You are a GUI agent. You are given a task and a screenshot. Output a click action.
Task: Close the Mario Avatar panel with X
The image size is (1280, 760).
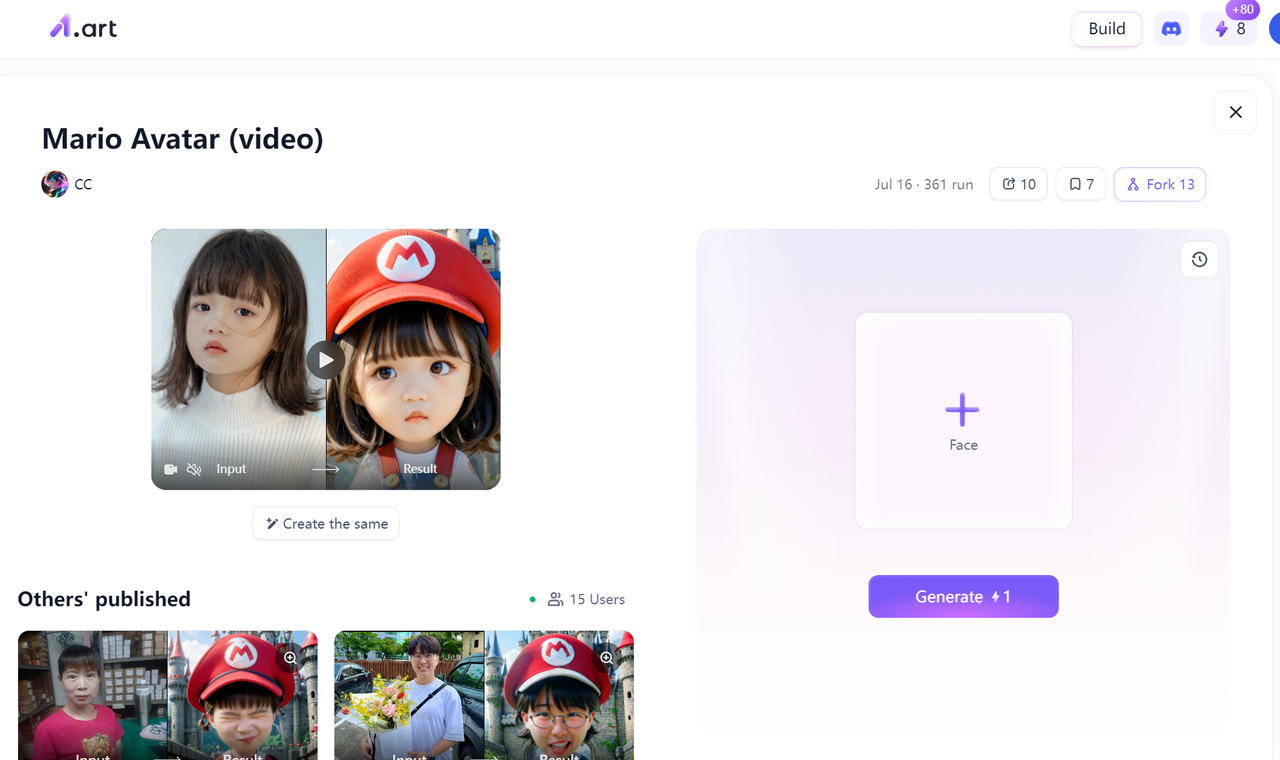(x=1235, y=112)
